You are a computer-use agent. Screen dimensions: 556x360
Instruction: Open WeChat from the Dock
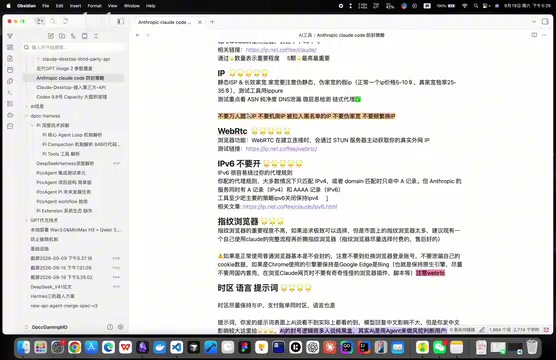[x=439, y=347]
